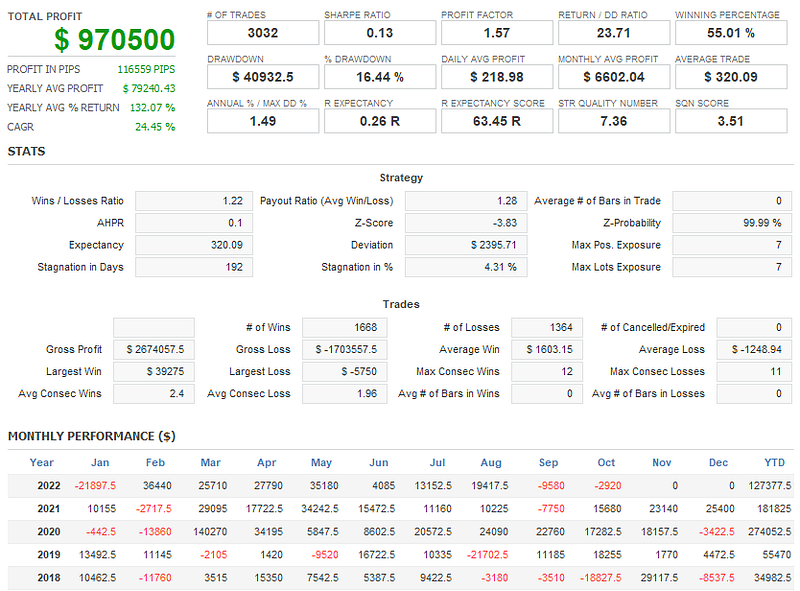This screenshot has height=591, width=800.
Task: Click the Yearly Avg % Return value 132.07 %
Action: click(152, 108)
